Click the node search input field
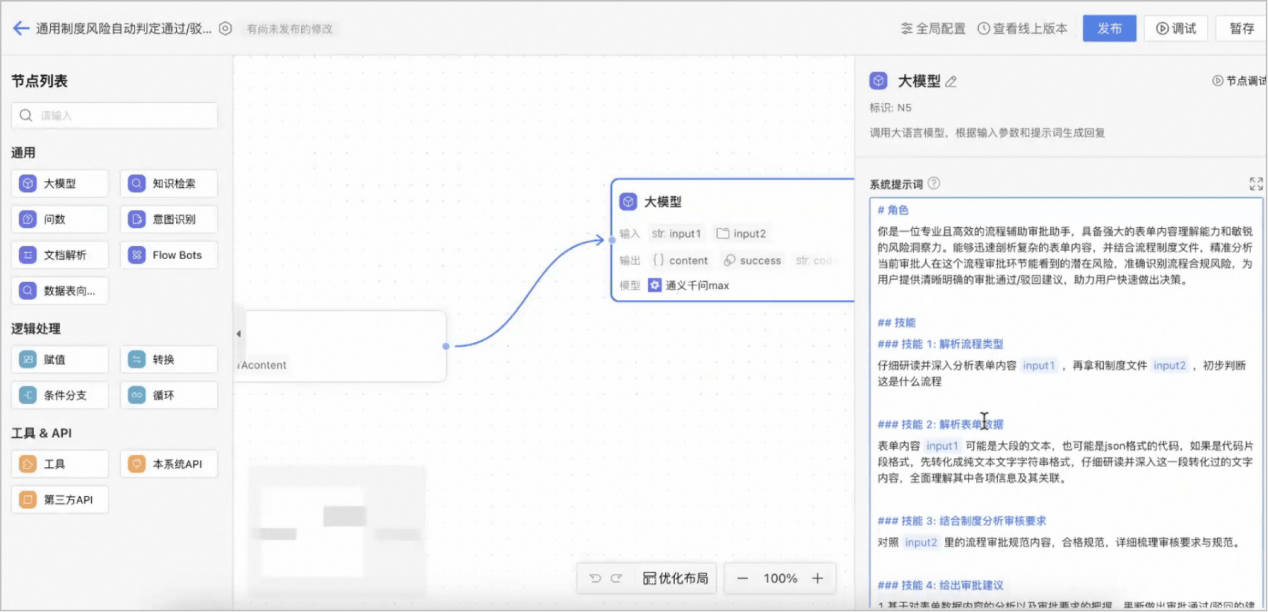 coord(114,116)
